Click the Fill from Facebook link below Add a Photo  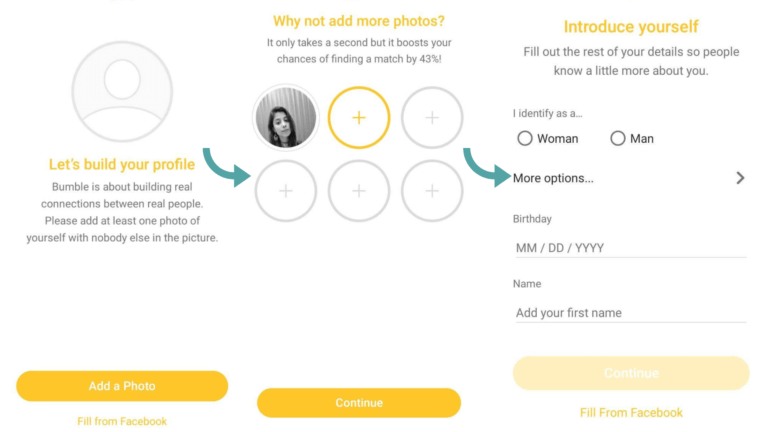[x=122, y=421]
